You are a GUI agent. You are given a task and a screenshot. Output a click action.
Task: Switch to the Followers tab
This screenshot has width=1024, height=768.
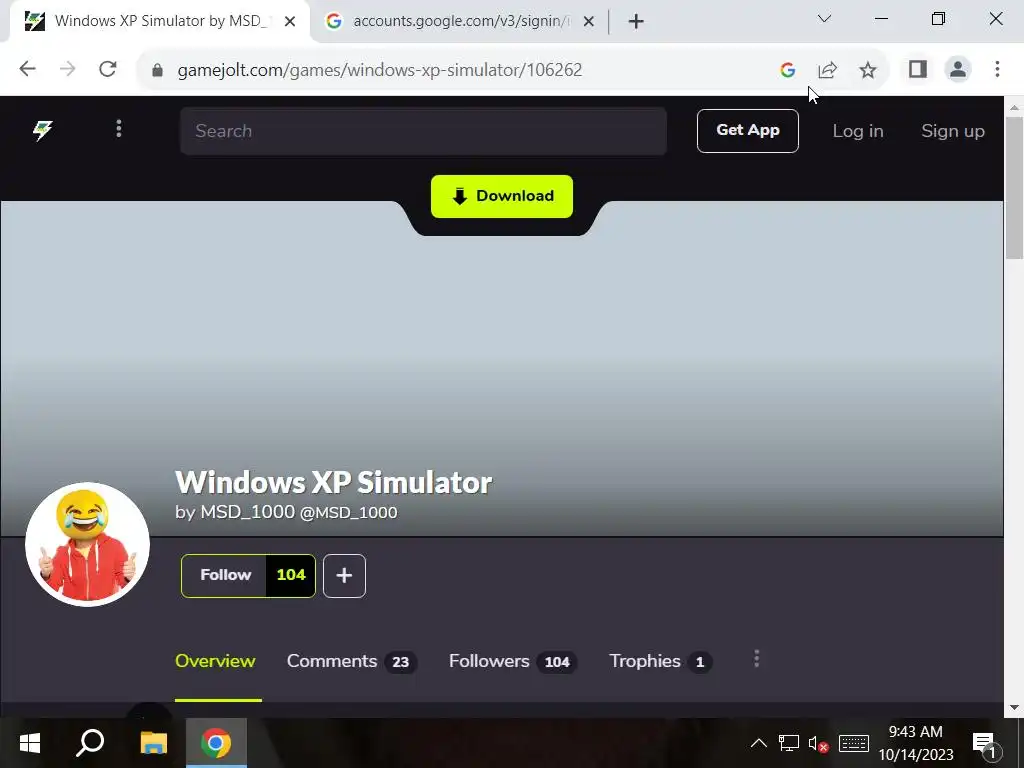(x=513, y=661)
